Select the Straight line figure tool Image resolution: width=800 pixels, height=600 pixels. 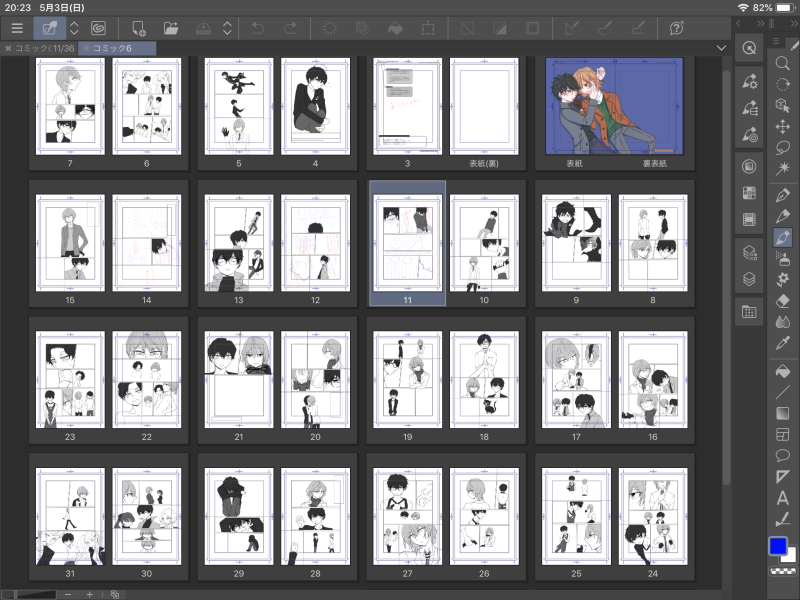coord(782,392)
